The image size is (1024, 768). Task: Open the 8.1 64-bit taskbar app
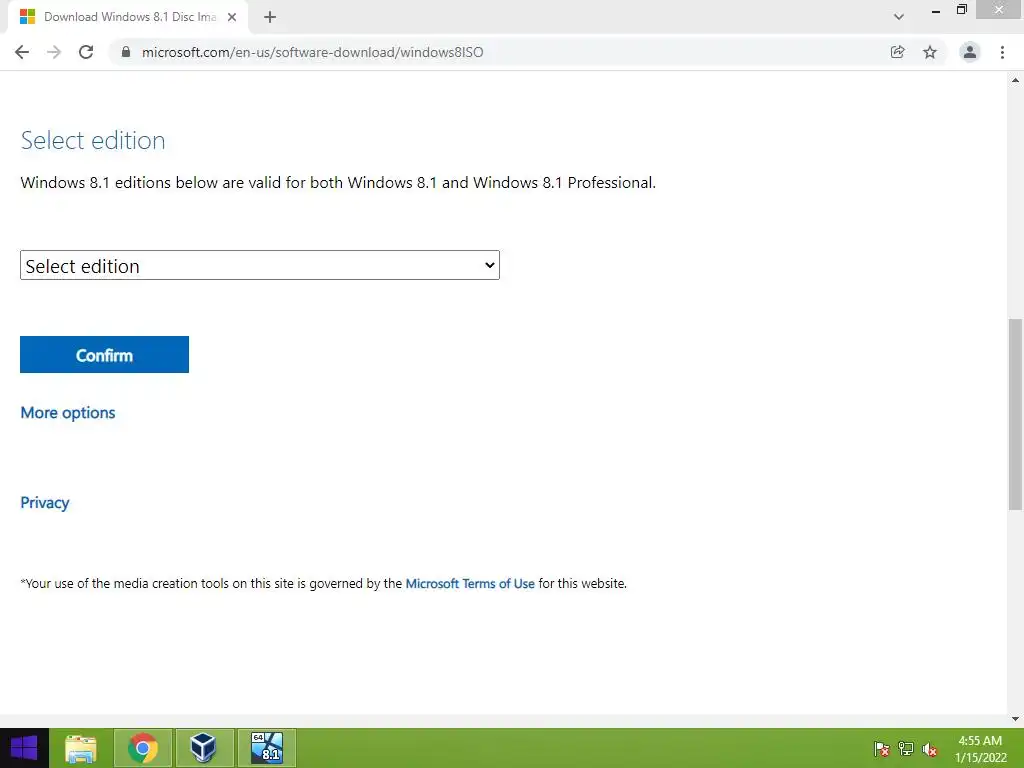click(x=266, y=748)
